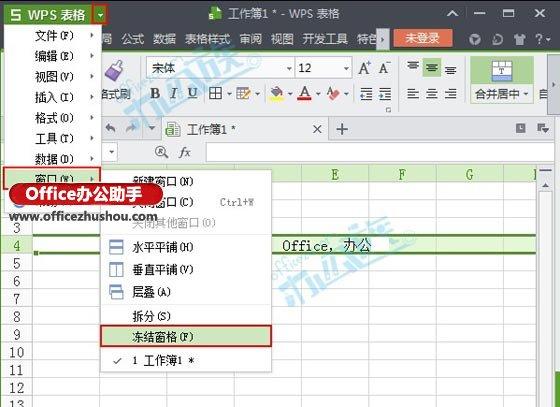Image resolution: width=560 pixels, height=407 pixels.
Task: Open the fill color dropdown arrow
Action: pos(290,94)
